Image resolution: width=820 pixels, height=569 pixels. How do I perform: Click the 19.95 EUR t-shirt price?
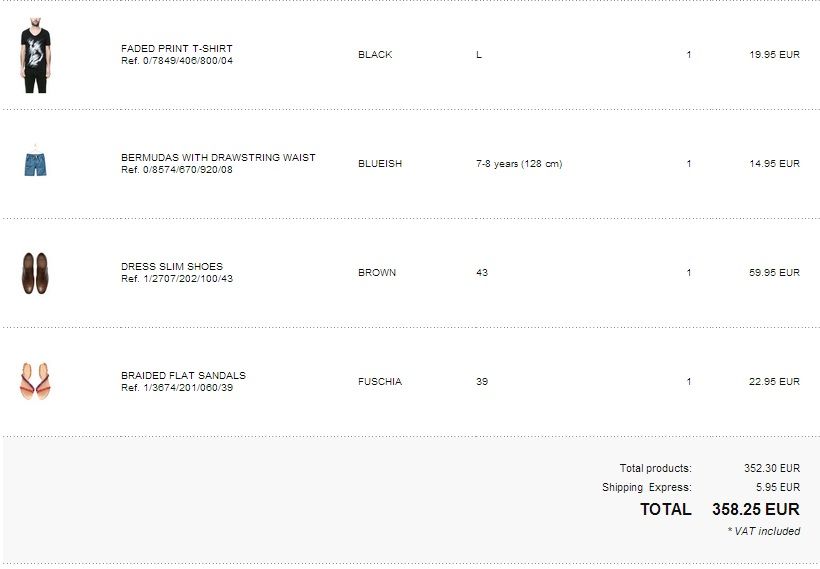click(x=774, y=55)
